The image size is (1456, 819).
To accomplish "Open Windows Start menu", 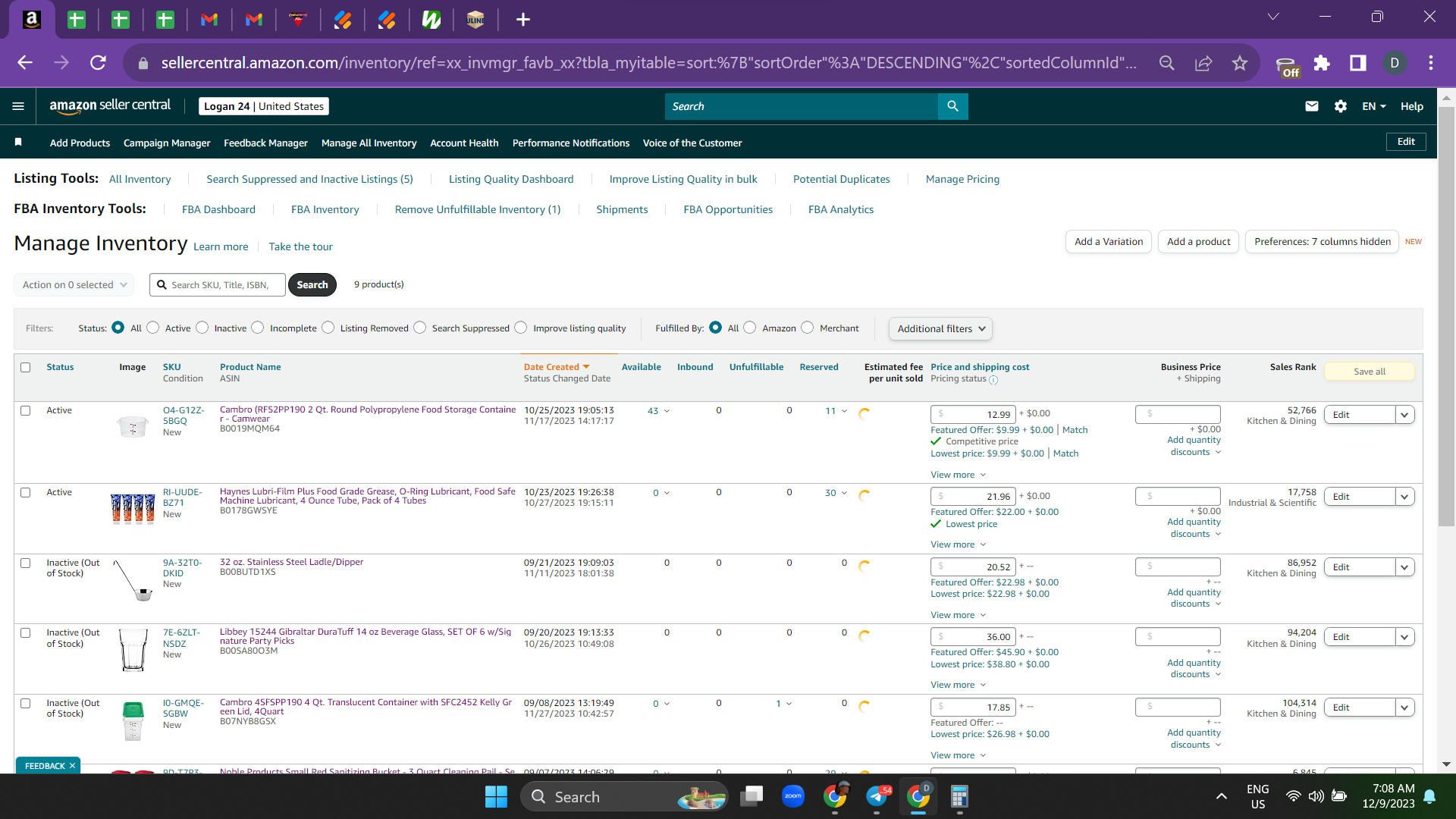I will 496,797.
